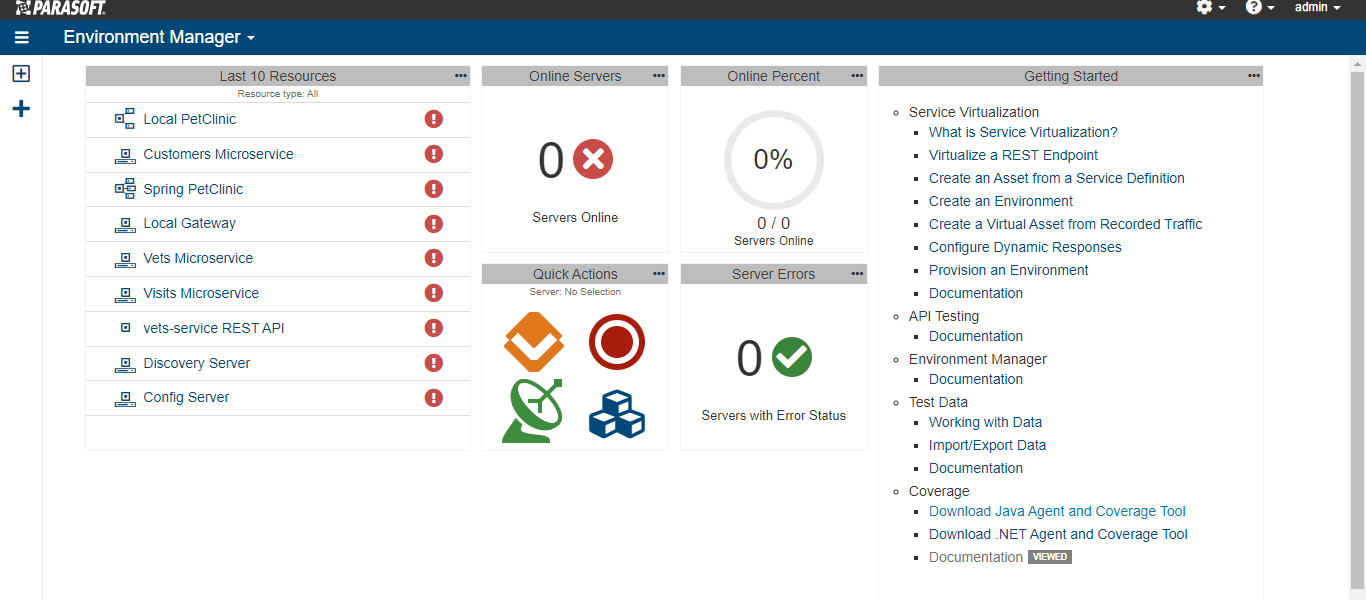Open Server Errors widget options menu
This screenshot has width=1366, height=600.
858,273
